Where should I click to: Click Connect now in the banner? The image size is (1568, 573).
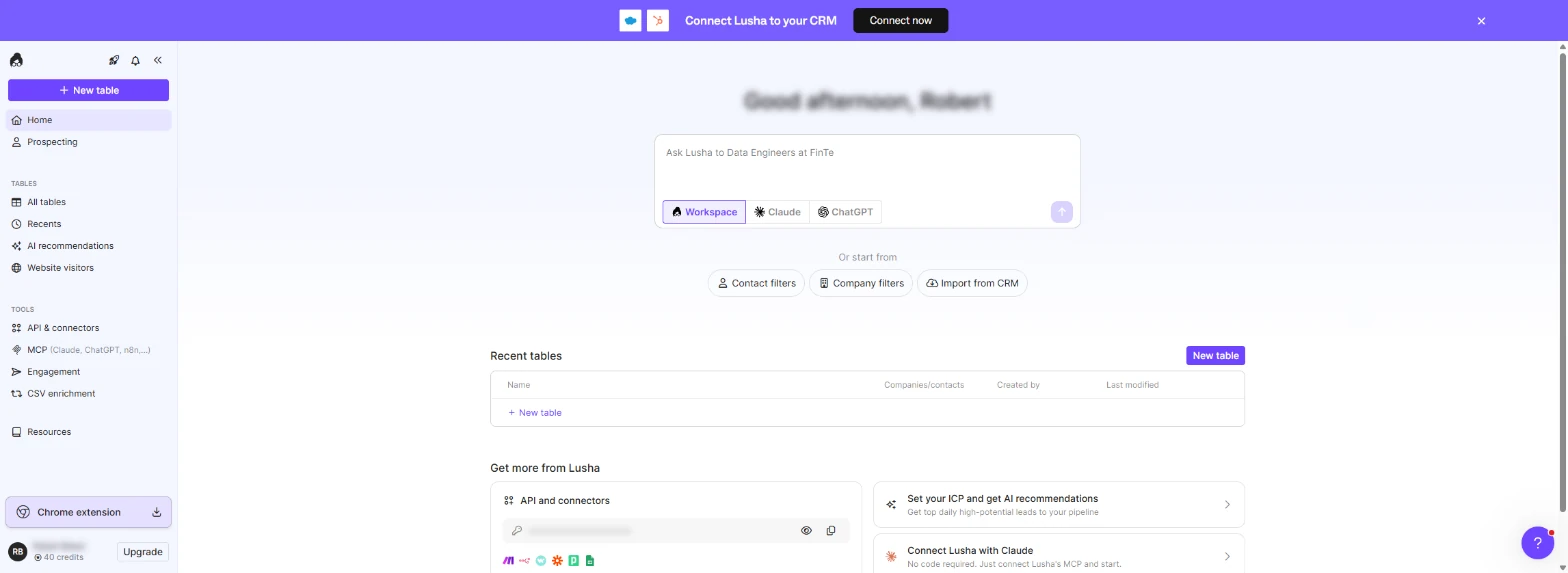point(900,20)
